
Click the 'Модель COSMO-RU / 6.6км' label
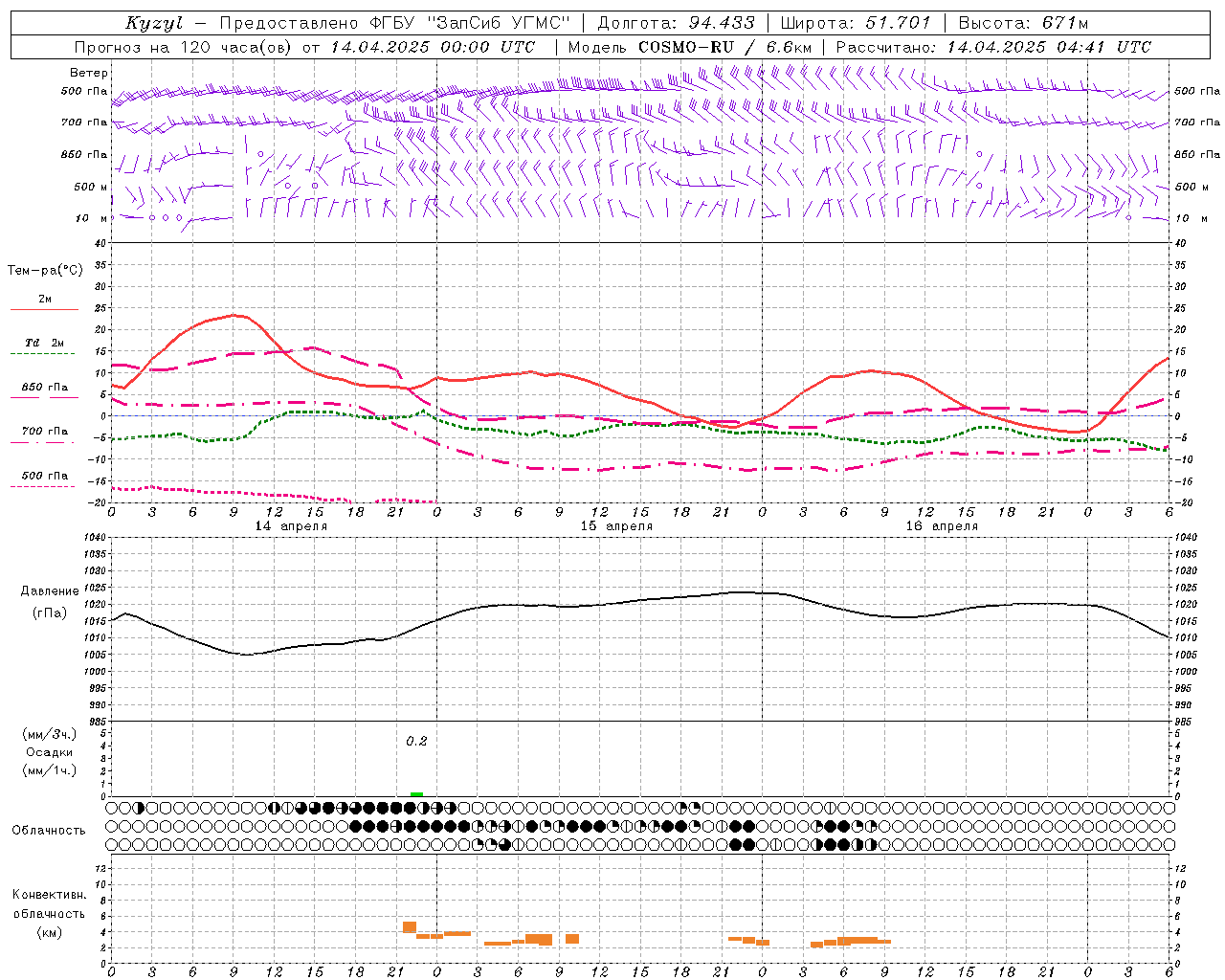689,47
